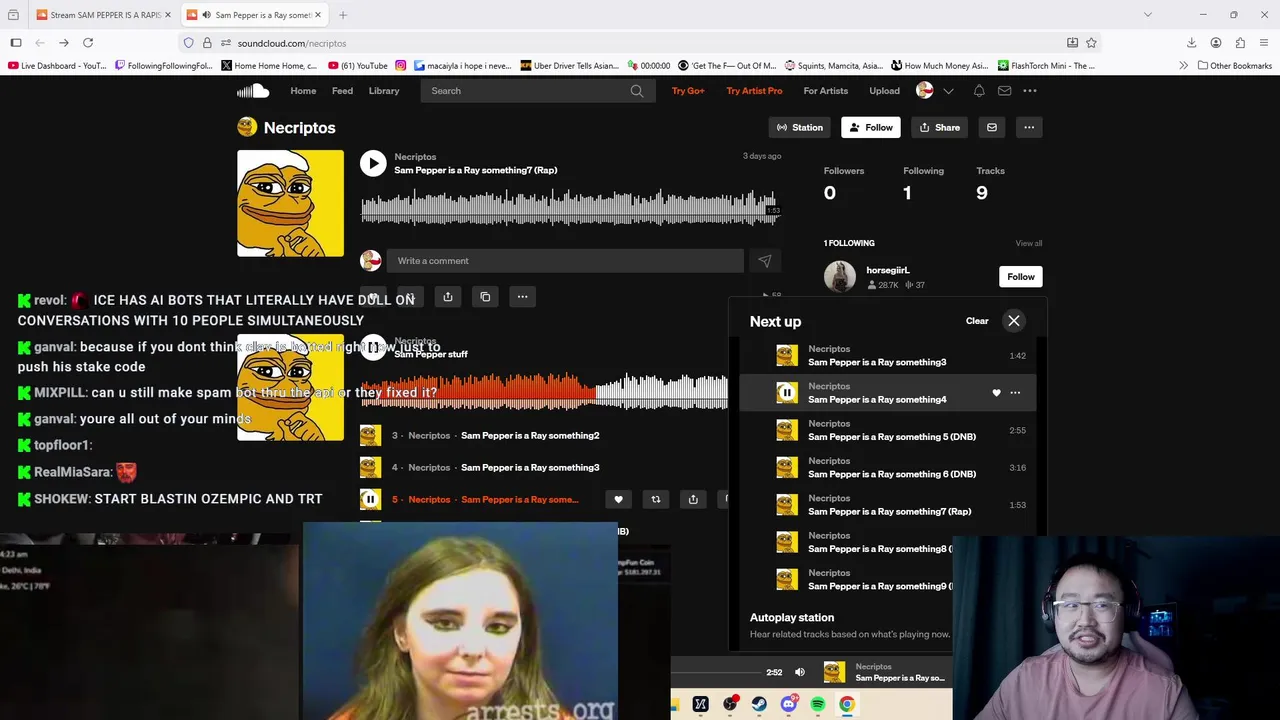Click the Discord icon in the taskbar
Screen dimensions: 1280x720
(788, 705)
